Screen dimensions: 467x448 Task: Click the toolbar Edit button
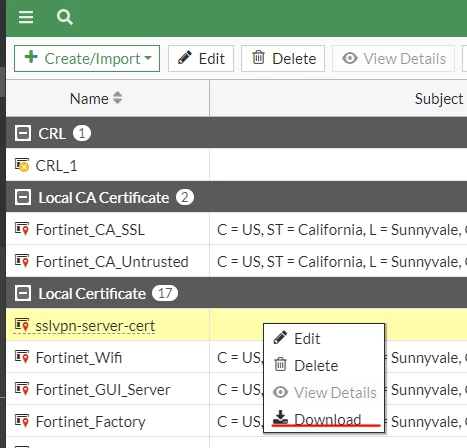coord(201,59)
